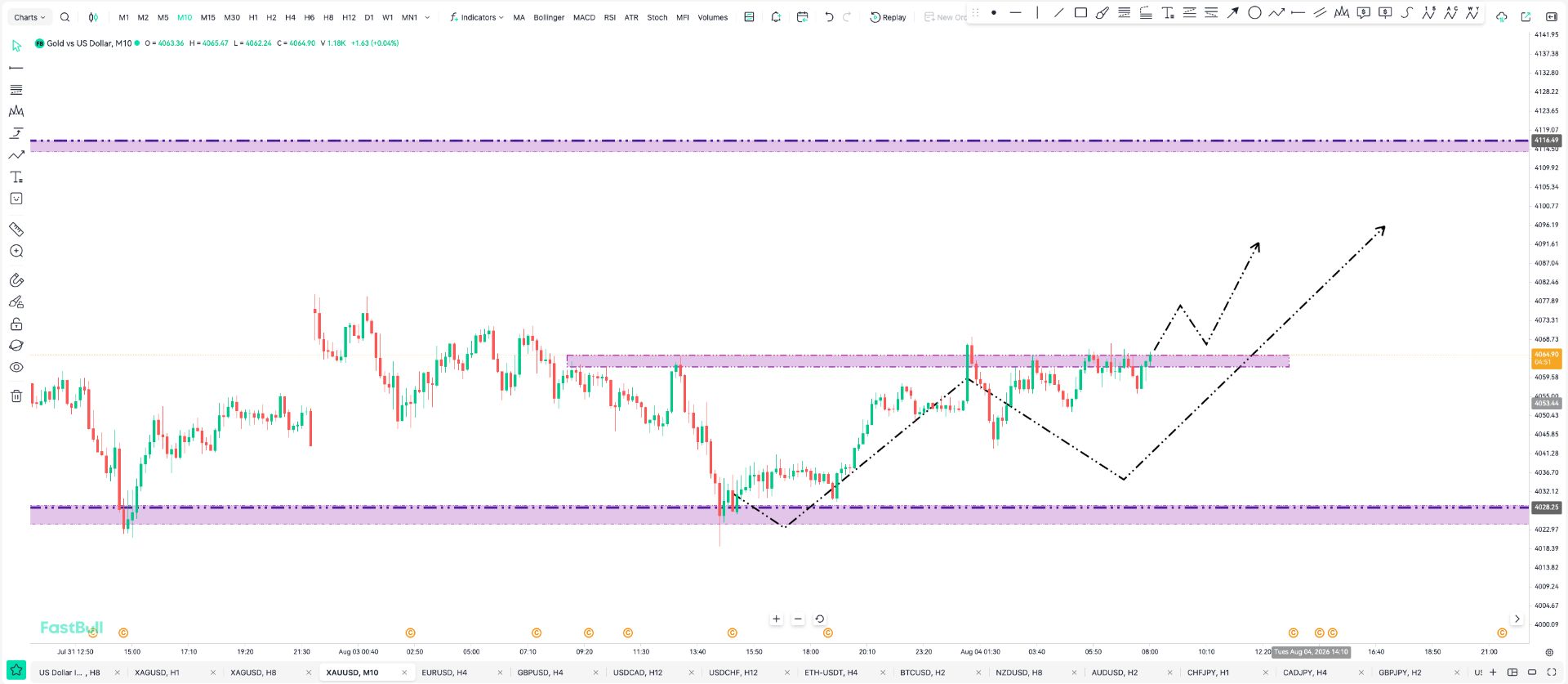Open the cloud upload save icon
This screenshot has width=1568, height=684.
click(1501, 17)
